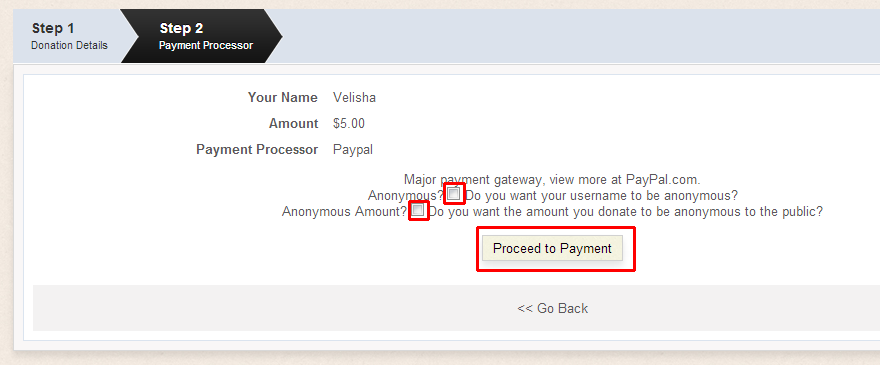Click the Paypal processor value
The height and width of the screenshot is (365, 880).
pos(352,150)
